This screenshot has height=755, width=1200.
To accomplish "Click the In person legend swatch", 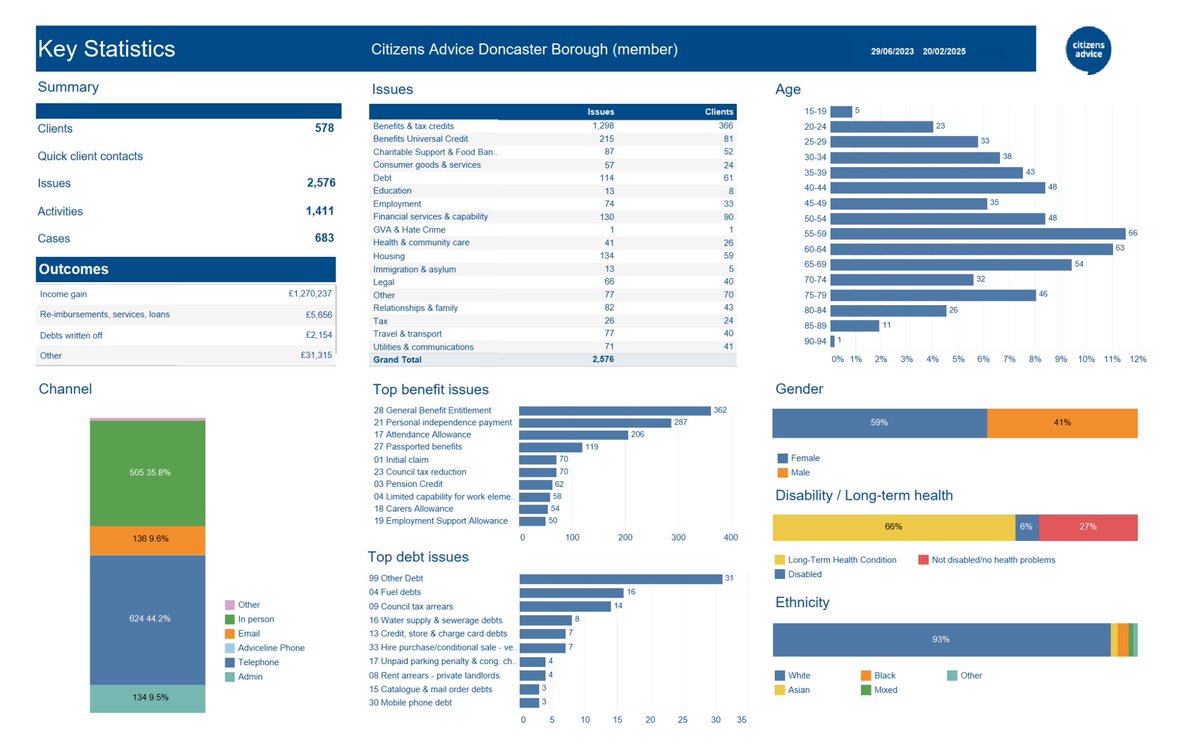I will coord(230,619).
